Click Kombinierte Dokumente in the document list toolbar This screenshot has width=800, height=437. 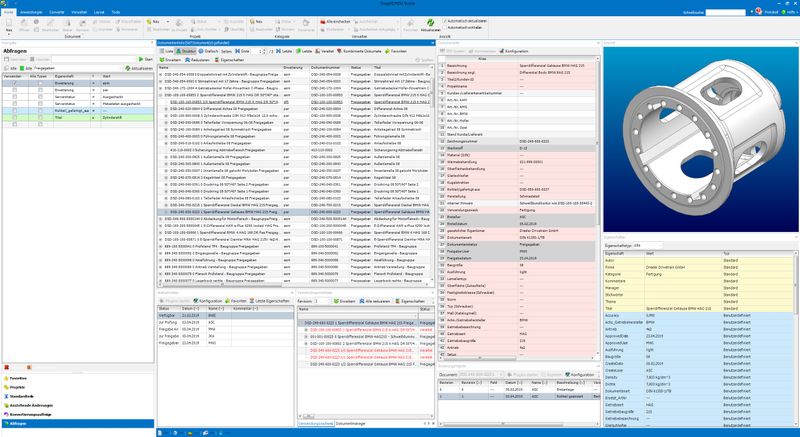(x=359, y=52)
